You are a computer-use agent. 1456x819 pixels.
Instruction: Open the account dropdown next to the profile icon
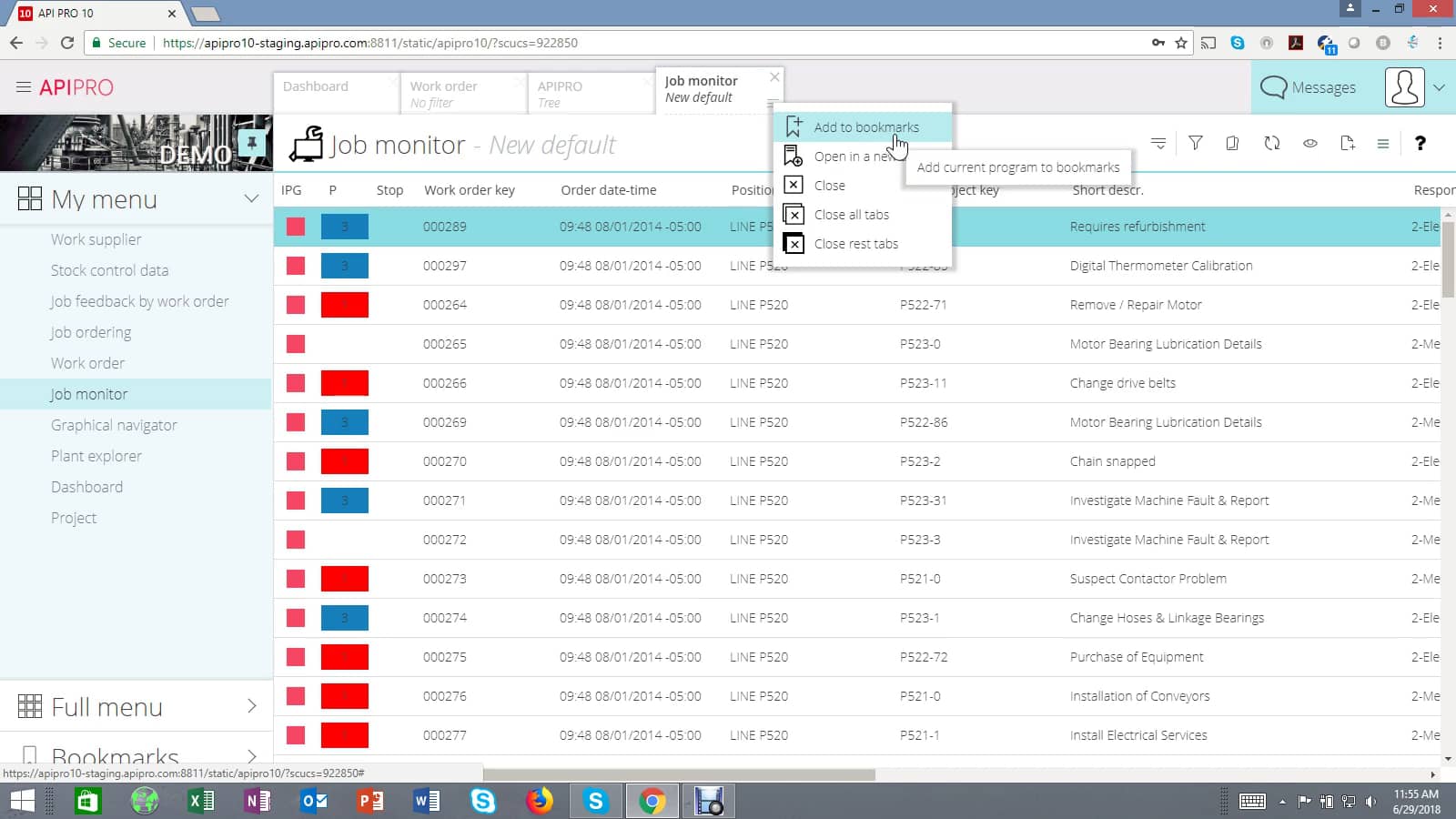(1441, 87)
